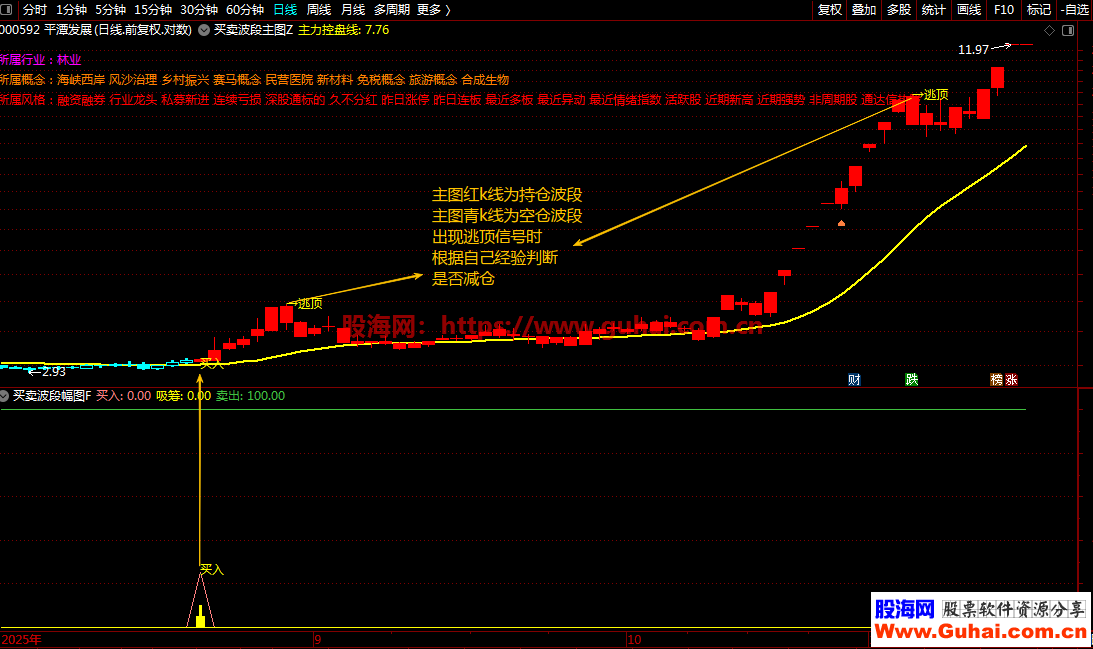Expand 买卖波段幅图F indicator dropdown
The image size is (1093, 649).
pyautogui.click(x=6, y=396)
